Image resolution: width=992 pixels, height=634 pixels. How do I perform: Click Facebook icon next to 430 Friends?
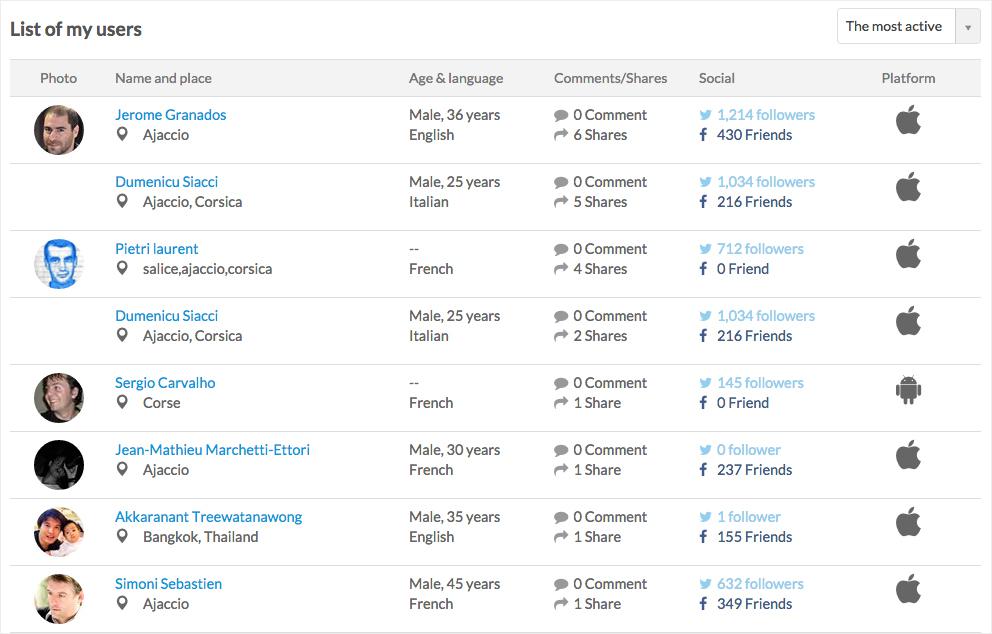705,135
